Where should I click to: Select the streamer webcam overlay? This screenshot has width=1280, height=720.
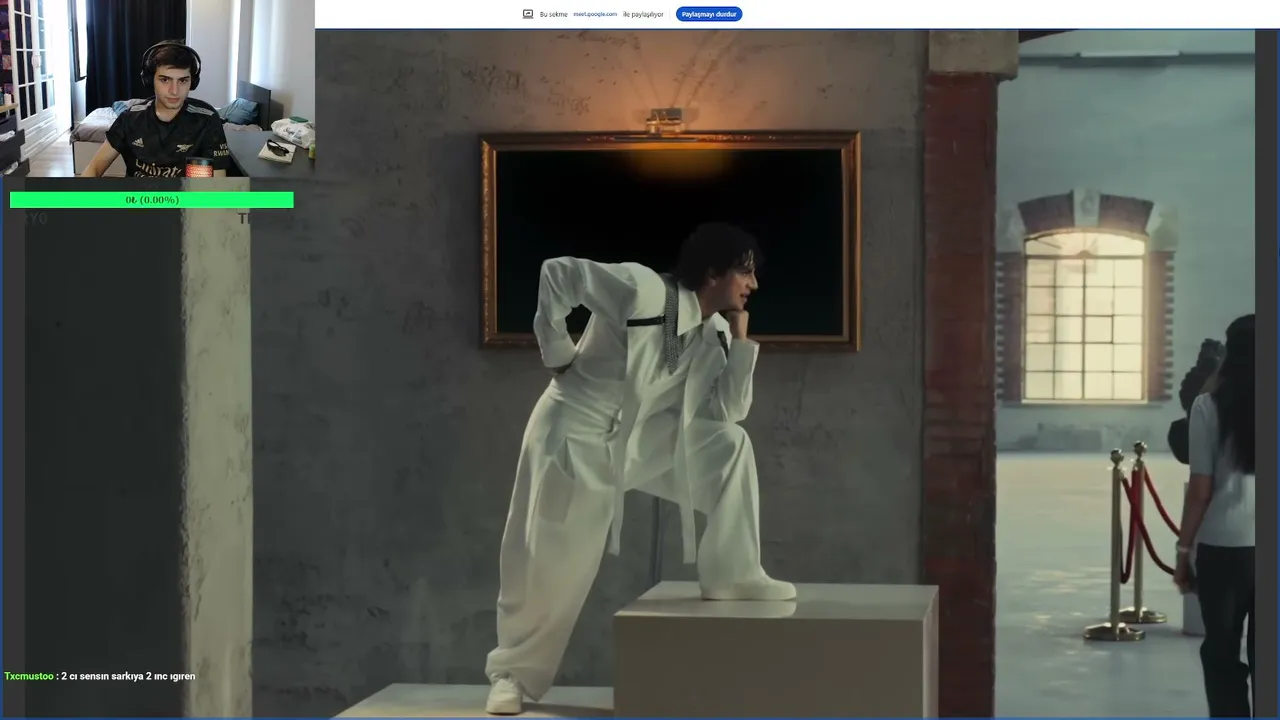click(x=157, y=89)
